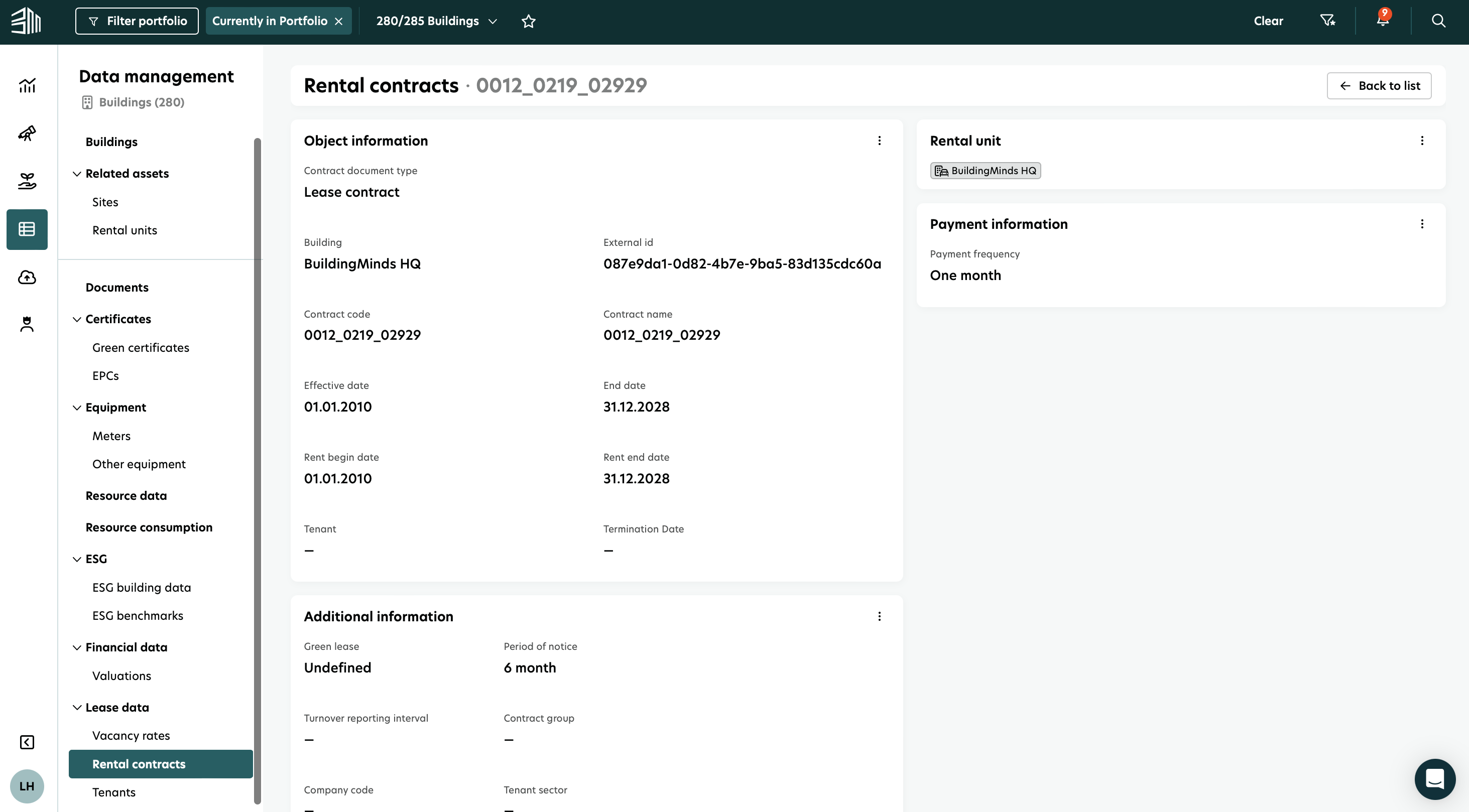
Task: Click the cloud upload icon in sidebar
Action: tap(27, 277)
